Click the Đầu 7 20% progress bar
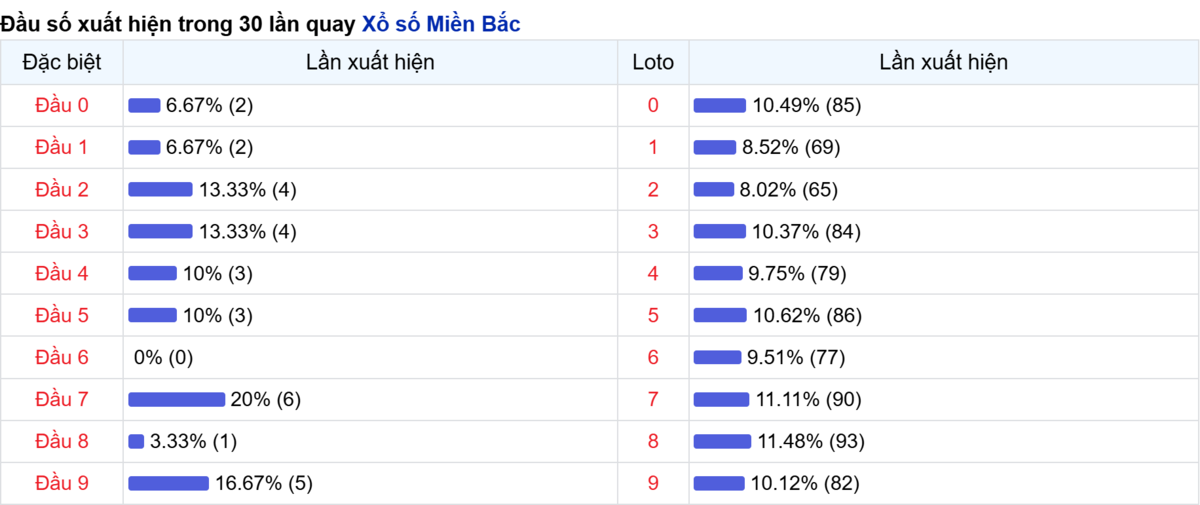Viewport: 1200px width, 505px height. pyautogui.click(x=176, y=400)
